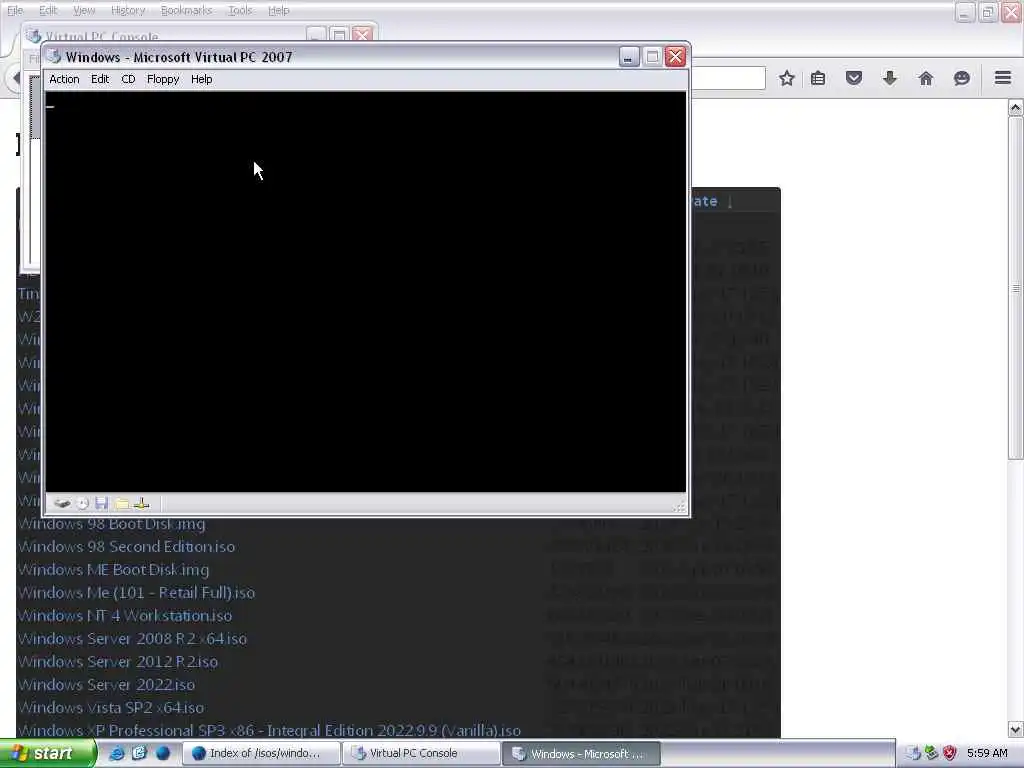Show Firefox bookmarks list icon
1024x768 pixels.
pyautogui.click(x=818, y=78)
